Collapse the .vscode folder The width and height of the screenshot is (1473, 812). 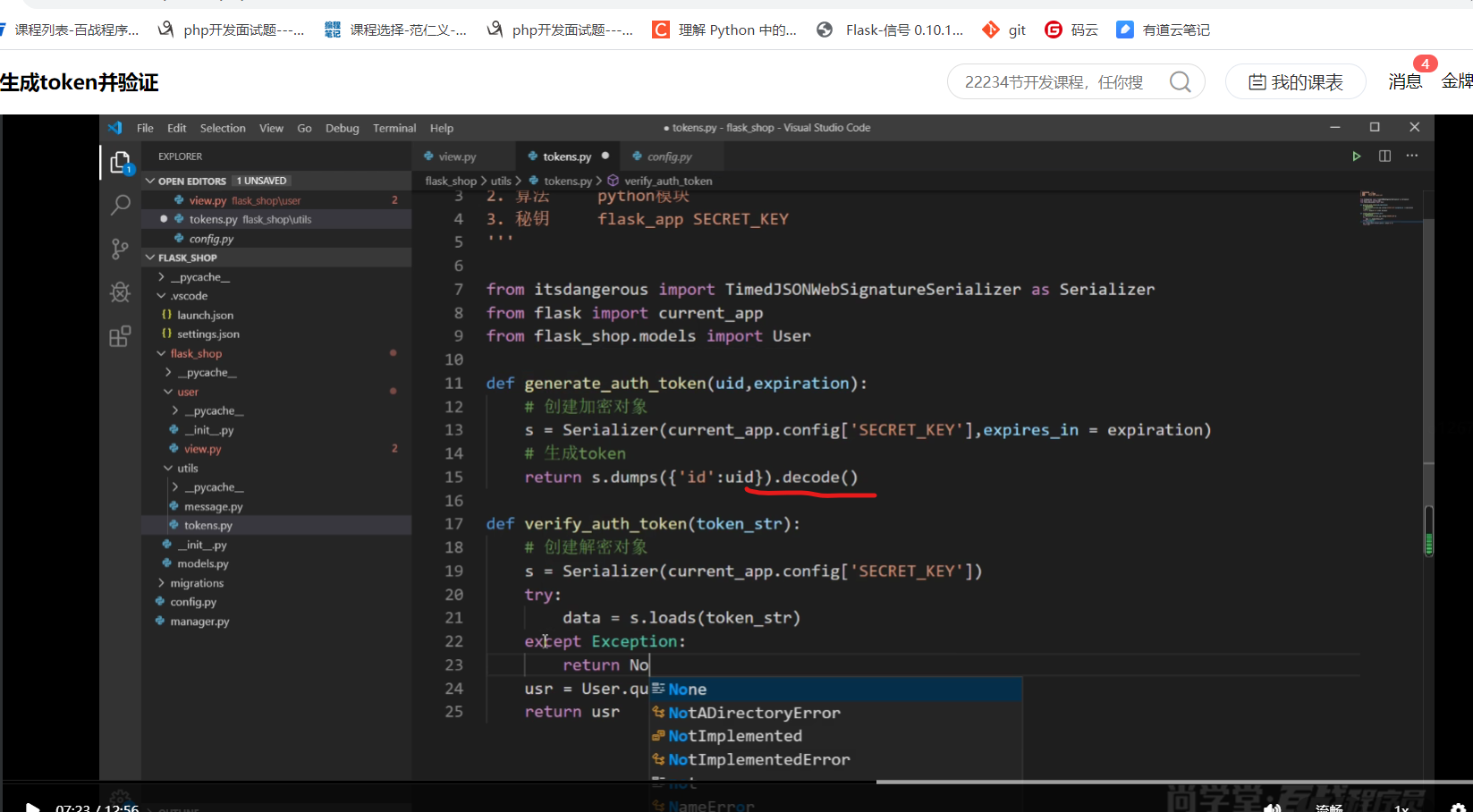click(x=162, y=296)
